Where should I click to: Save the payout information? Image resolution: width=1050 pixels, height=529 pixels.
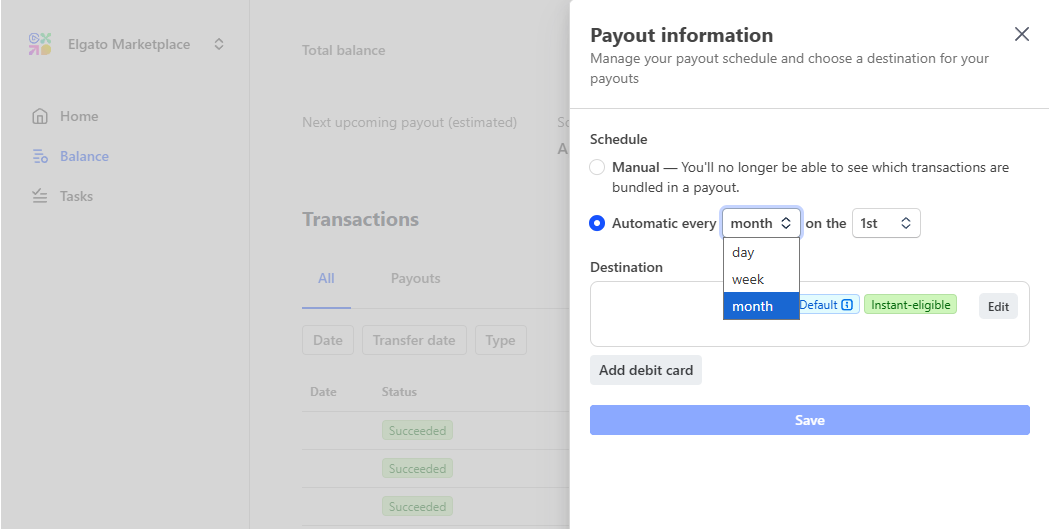click(809, 420)
